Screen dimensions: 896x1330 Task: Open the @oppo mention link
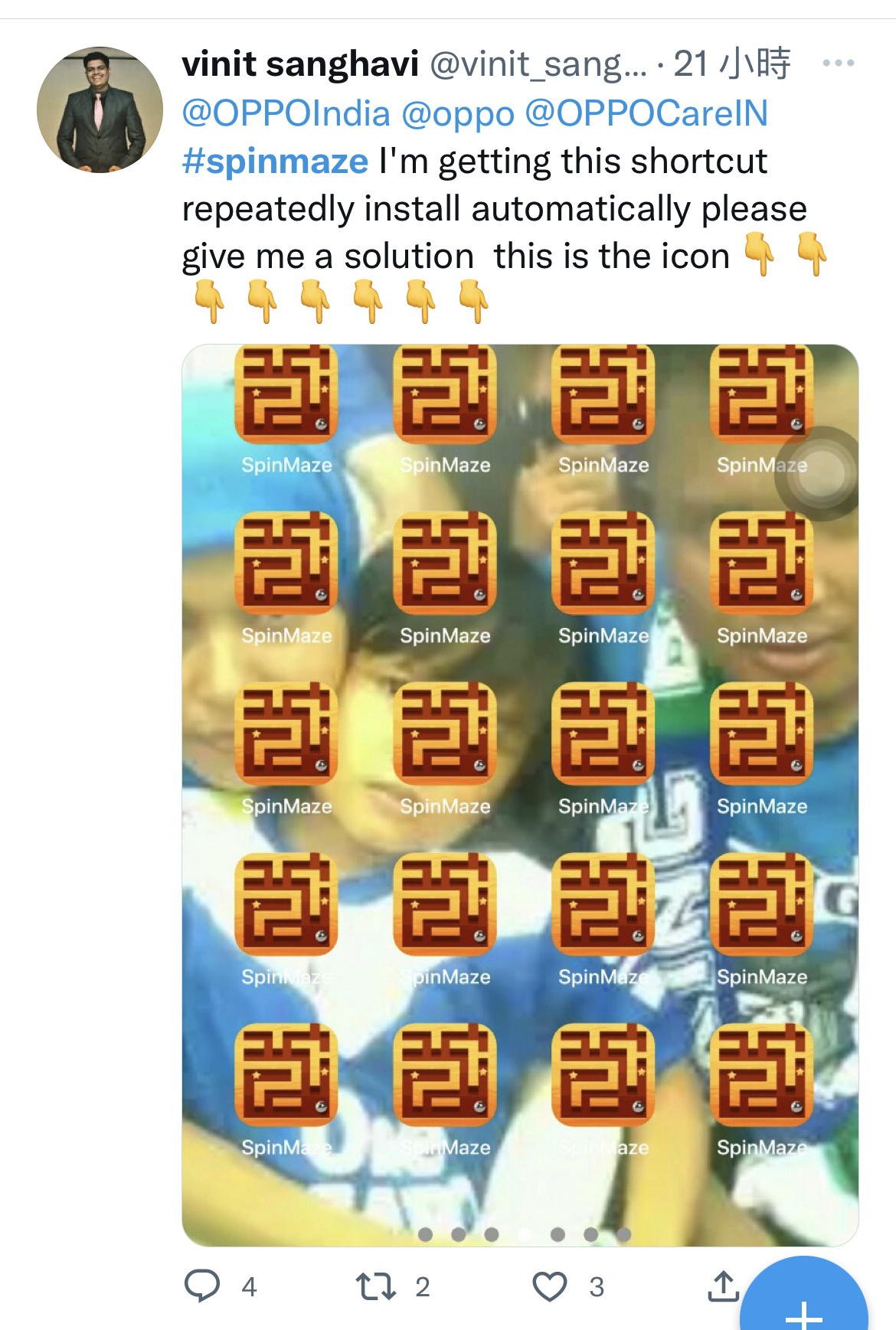[458, 113]
